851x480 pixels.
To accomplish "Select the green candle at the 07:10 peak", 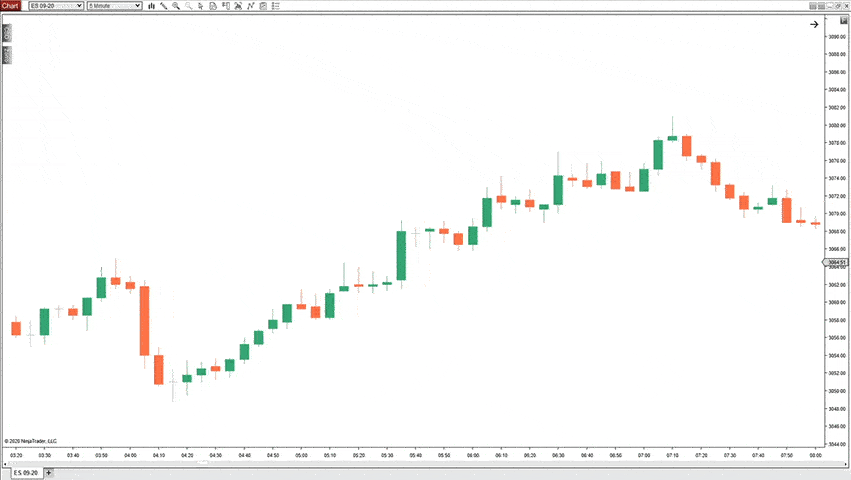I will tap(672, 138).
